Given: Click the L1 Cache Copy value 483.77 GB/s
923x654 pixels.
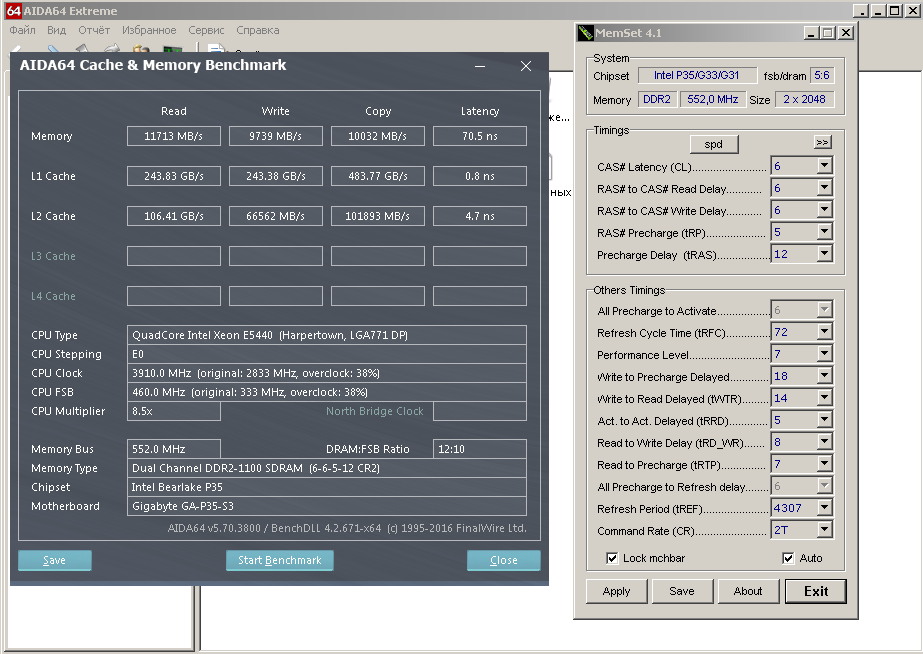Looking at the screenshot, I should click(x=377, y=176).
